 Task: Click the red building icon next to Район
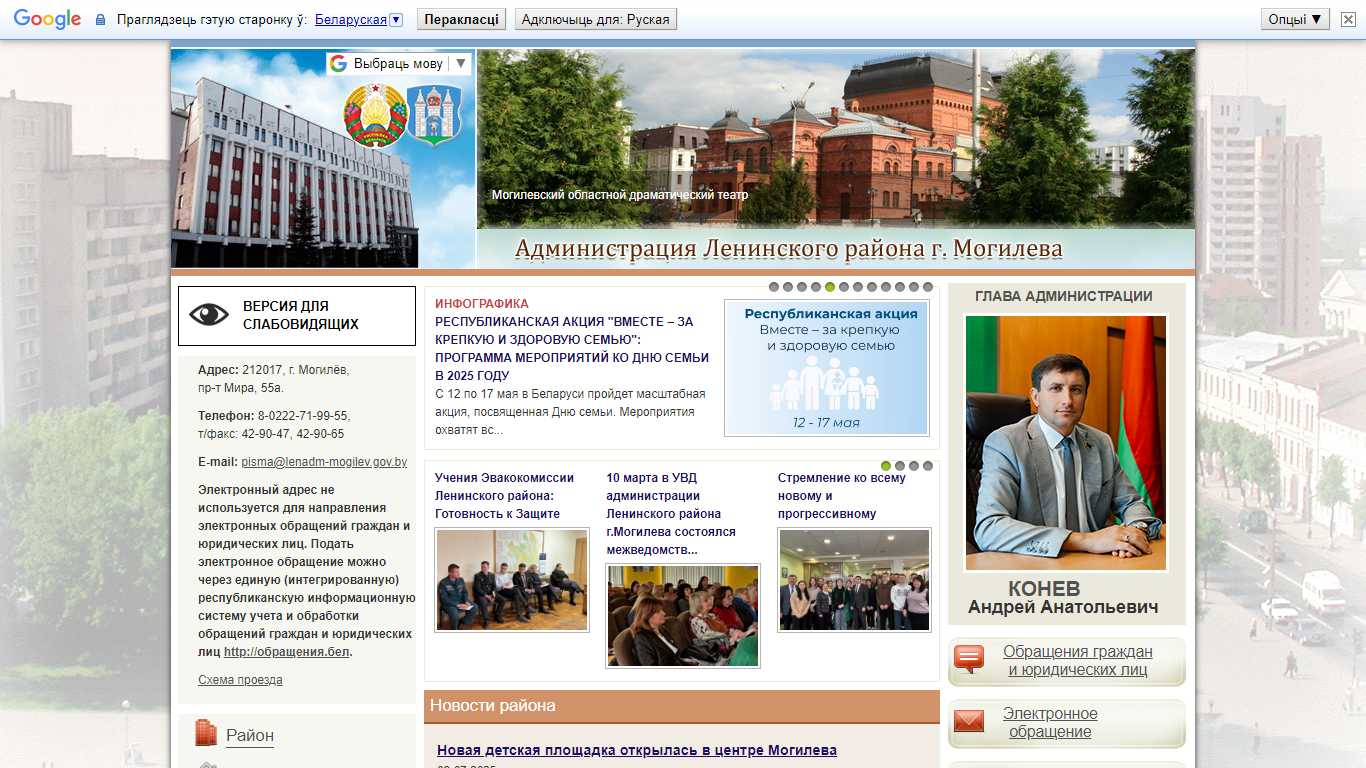[x=206, y=733]
